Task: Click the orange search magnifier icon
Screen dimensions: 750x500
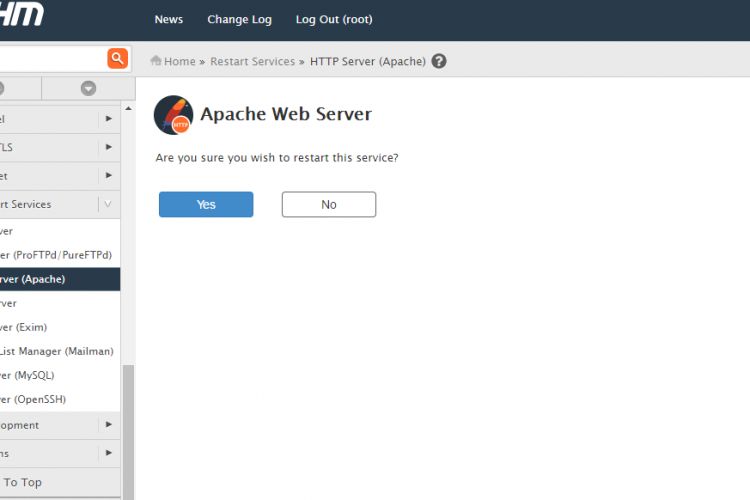Action: click(x=117, y=58)
